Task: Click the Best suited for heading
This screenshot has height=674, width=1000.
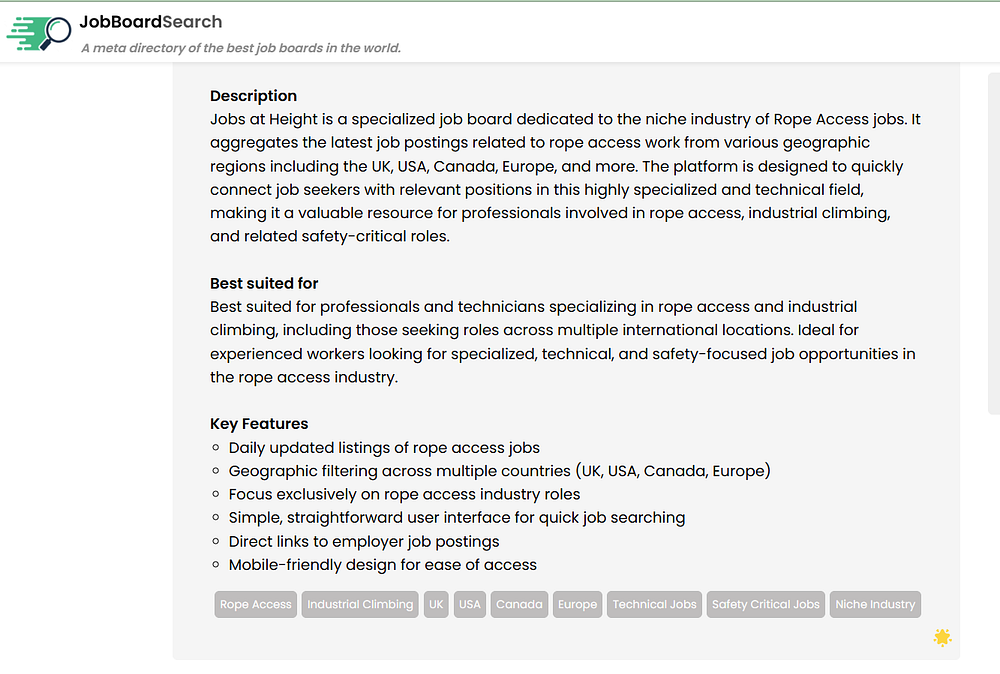Action: (x=264, y=283)
